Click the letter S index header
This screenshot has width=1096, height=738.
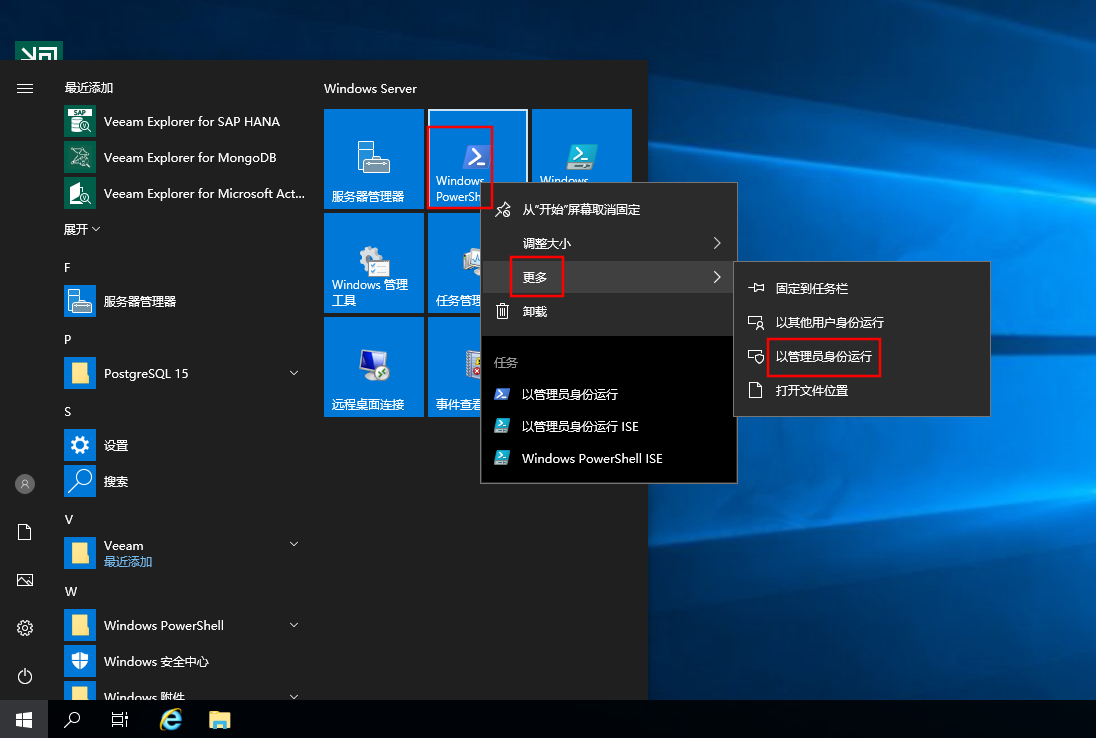pos(68,412)
